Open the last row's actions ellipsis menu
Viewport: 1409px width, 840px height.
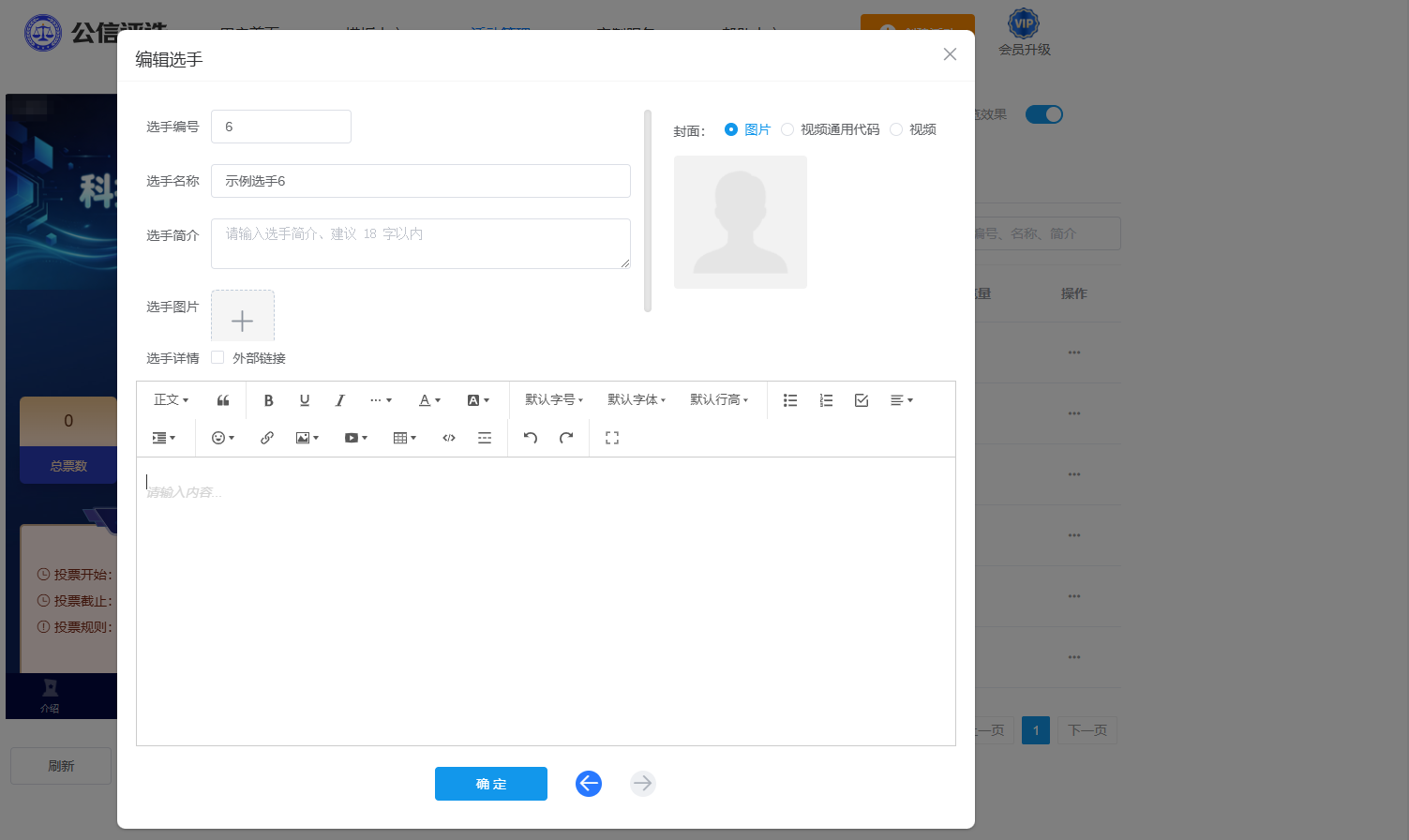click(x=1074, y=657)
